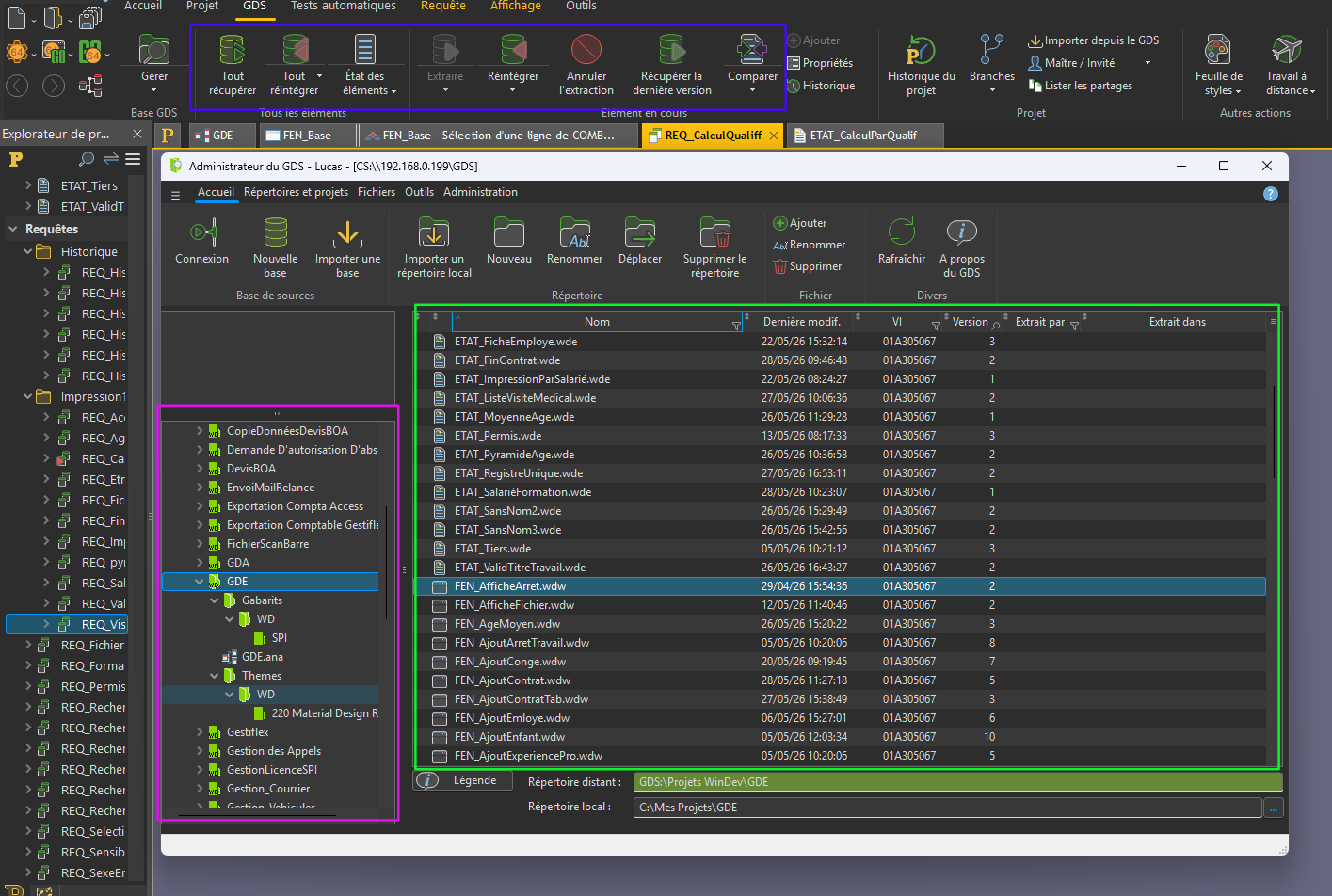The height and width of the screenshot is (896, 1332).
Task: Click Légende button
Action: (x=463, y=780)
